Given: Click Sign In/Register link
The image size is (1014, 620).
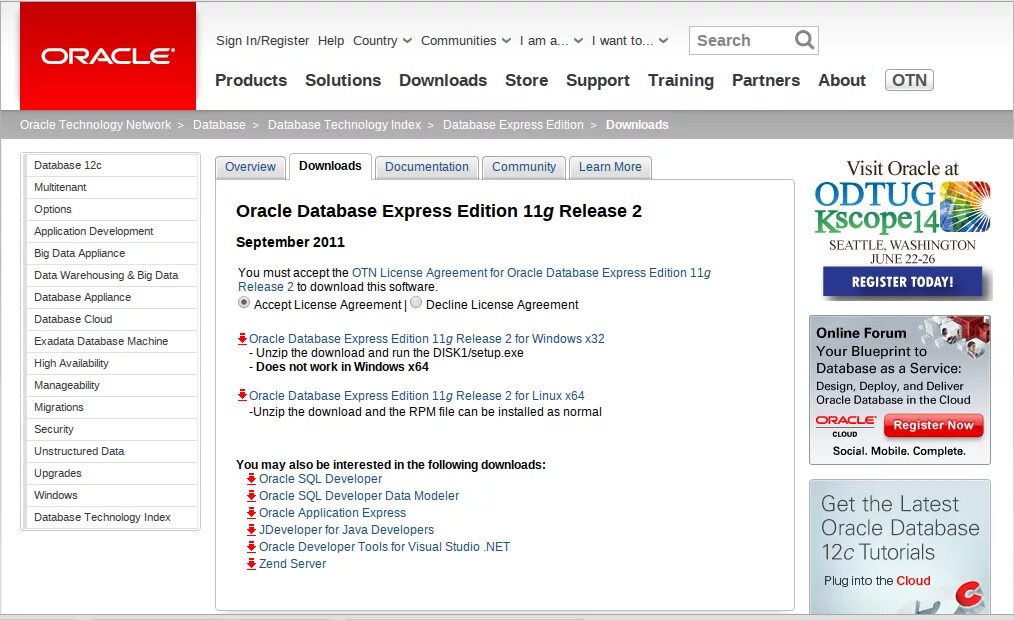Looking at the screenshot, I should [x=263, y=41].
